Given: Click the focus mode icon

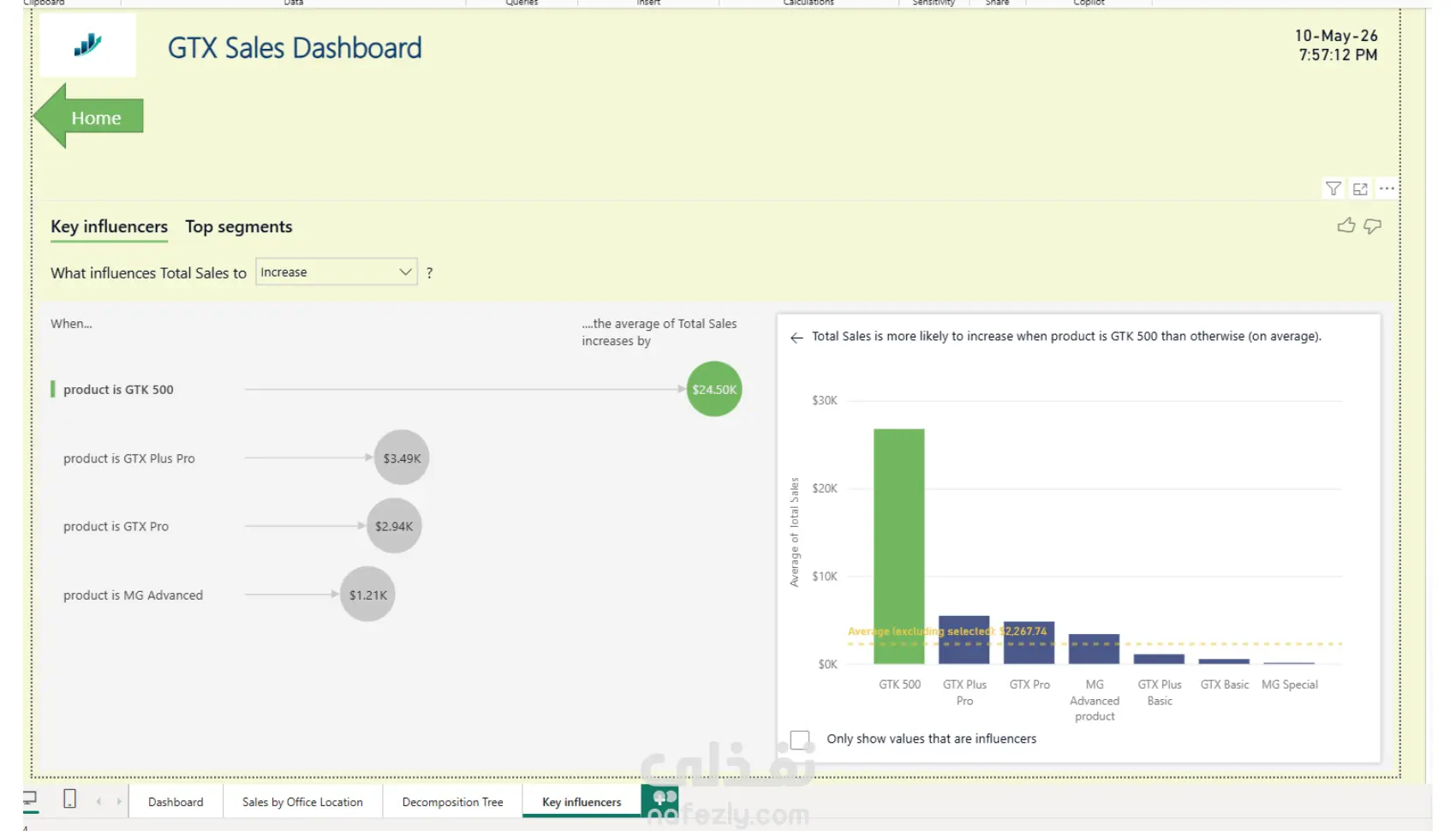Looking at the screenshot, I should (x=1360, y=188).
